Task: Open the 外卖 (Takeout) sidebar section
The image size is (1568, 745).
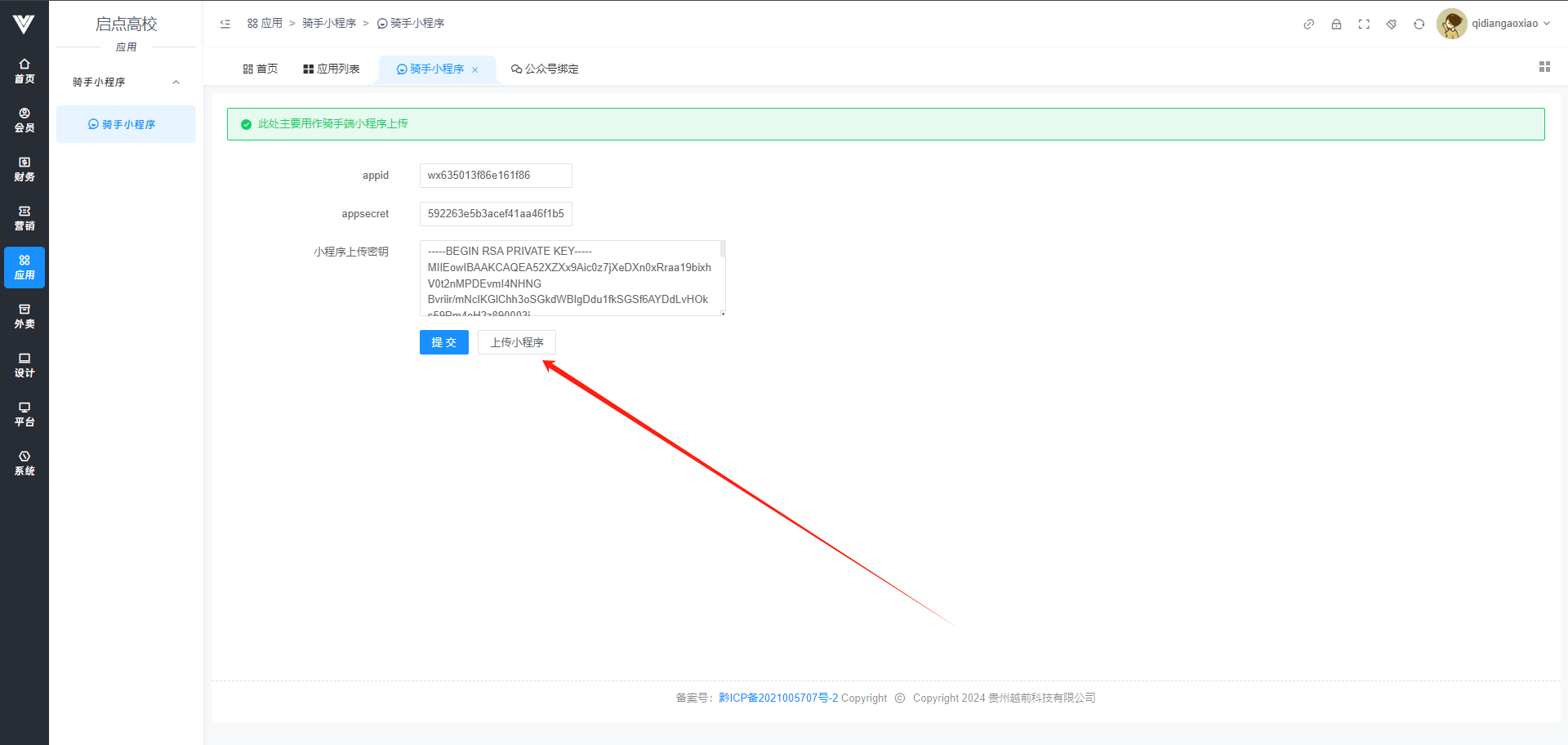Action: tap(24, 316)
